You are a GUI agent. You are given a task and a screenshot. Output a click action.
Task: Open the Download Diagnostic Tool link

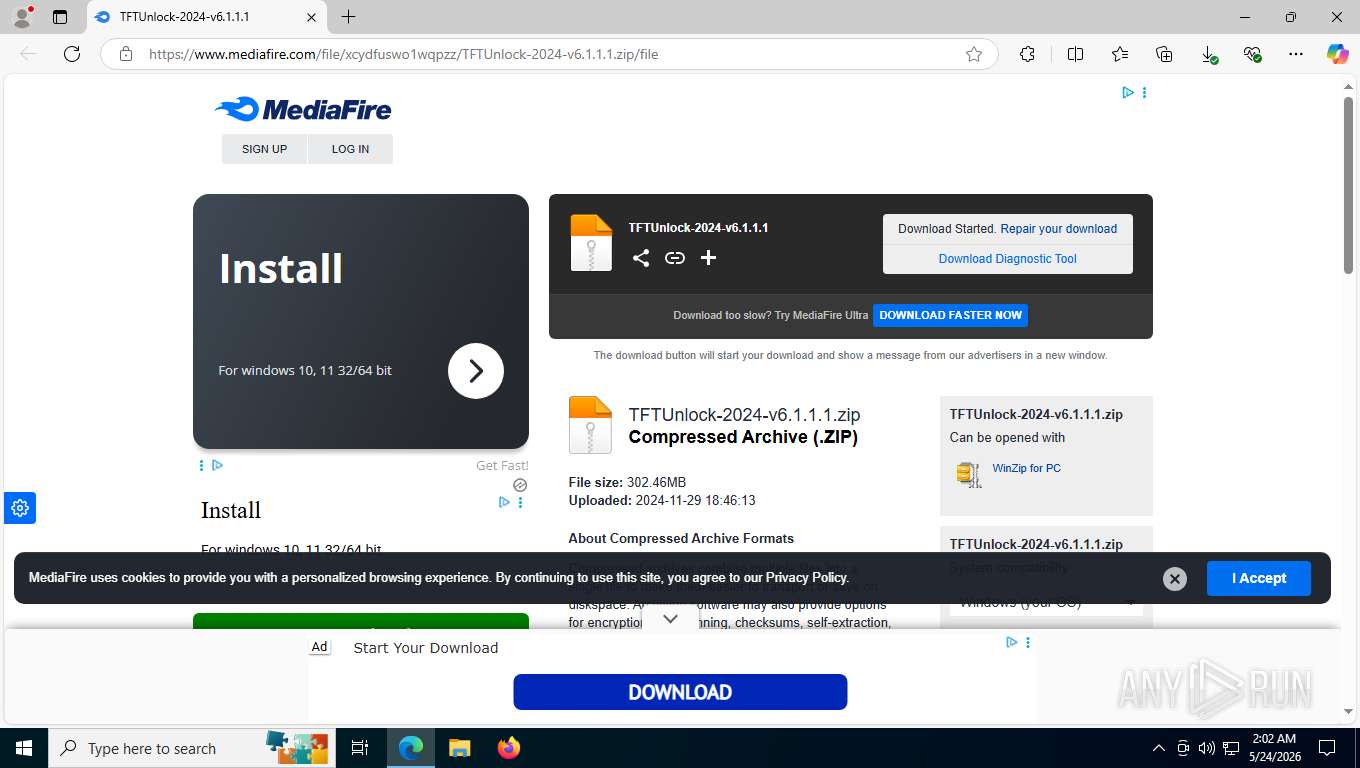(x=1008, y=259)
